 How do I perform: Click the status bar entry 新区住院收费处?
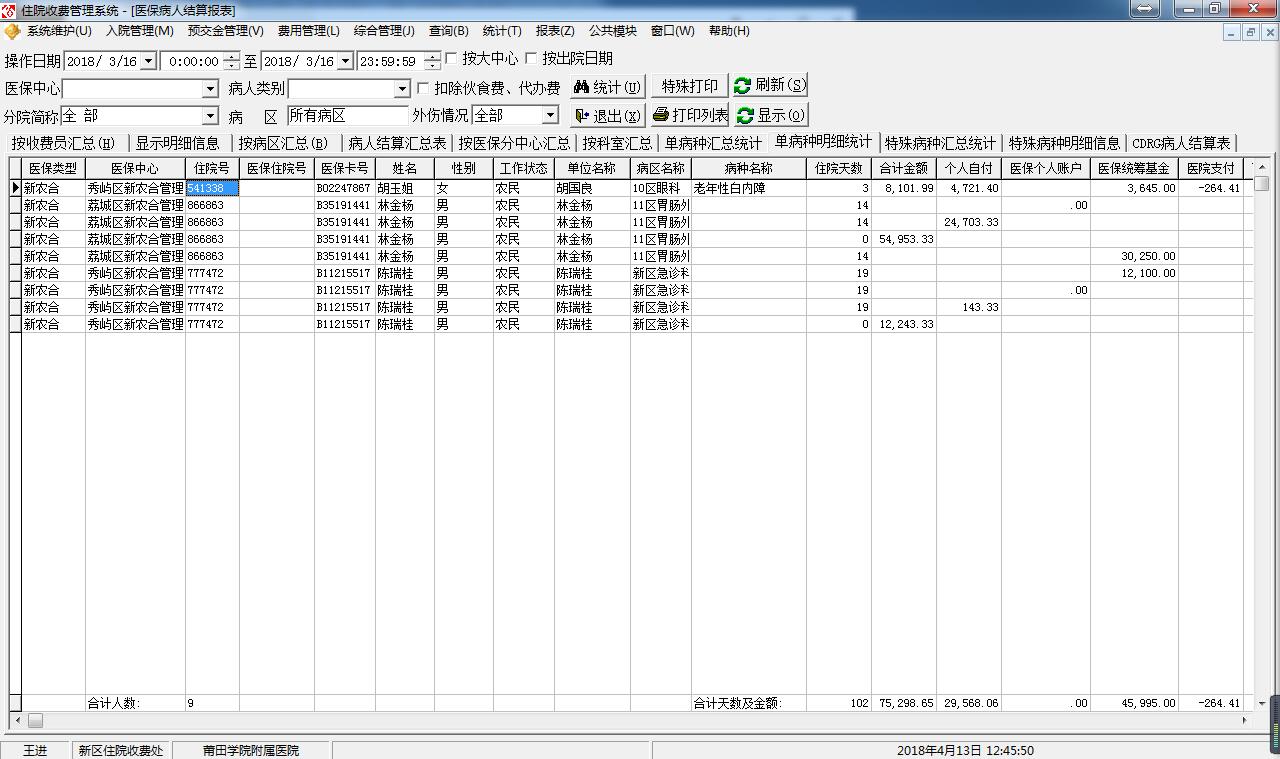pyautogui.click(x=121, y=750)
